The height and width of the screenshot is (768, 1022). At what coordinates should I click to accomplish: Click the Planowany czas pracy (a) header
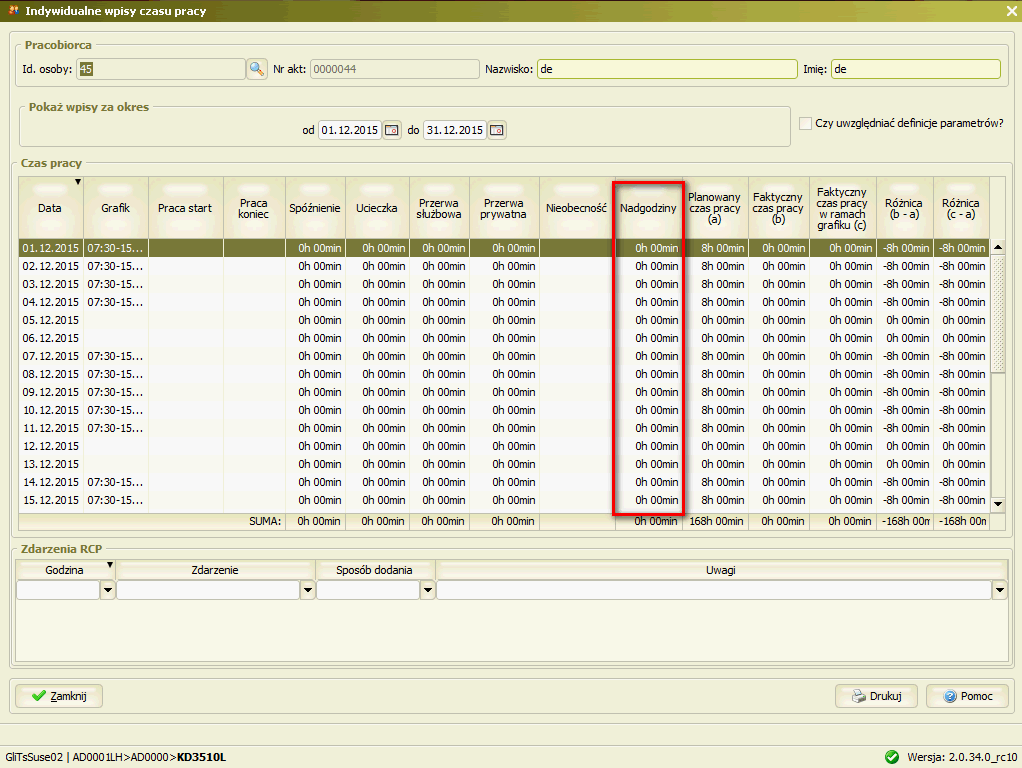point(715,208)
